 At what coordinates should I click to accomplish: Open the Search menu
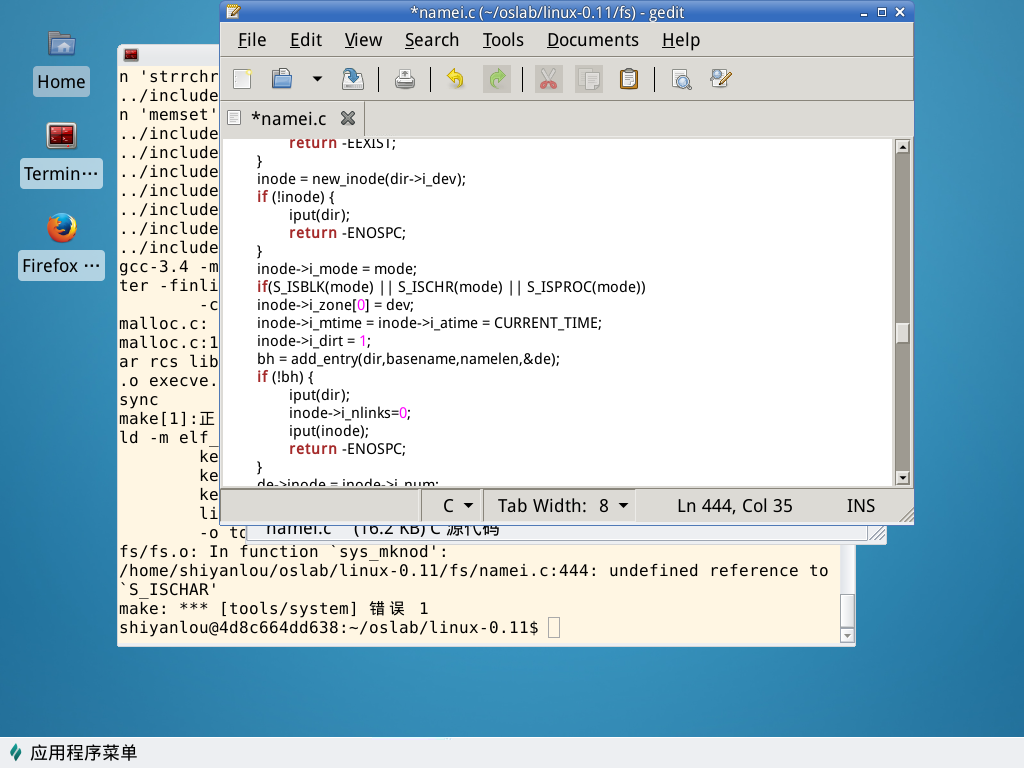(x=431, y=40)
